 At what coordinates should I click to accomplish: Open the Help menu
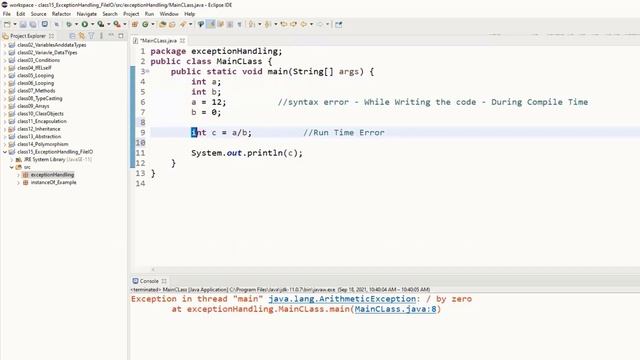click(190, 14)
